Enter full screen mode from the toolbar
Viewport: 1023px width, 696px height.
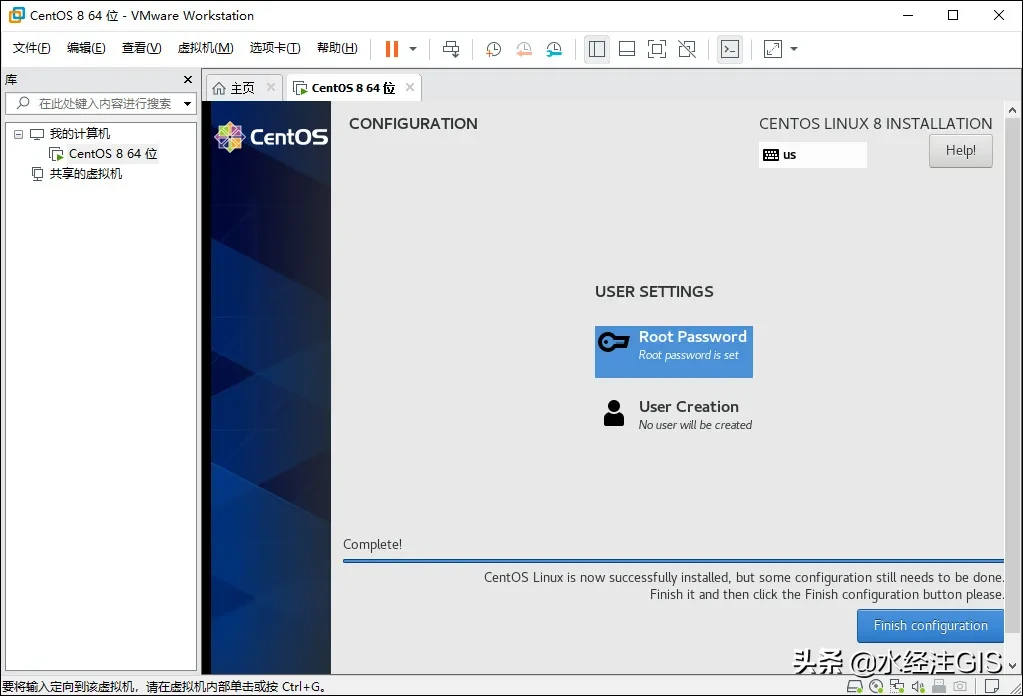coord(657,49)
